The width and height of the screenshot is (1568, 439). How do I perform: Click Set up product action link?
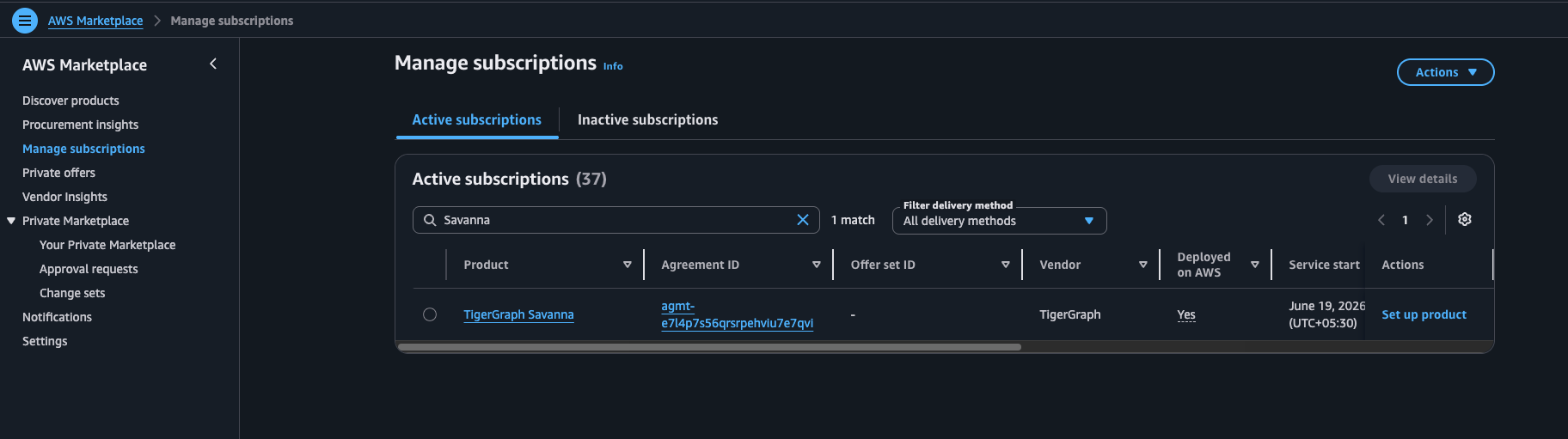pyautogui.click(x=1424, y=314)
